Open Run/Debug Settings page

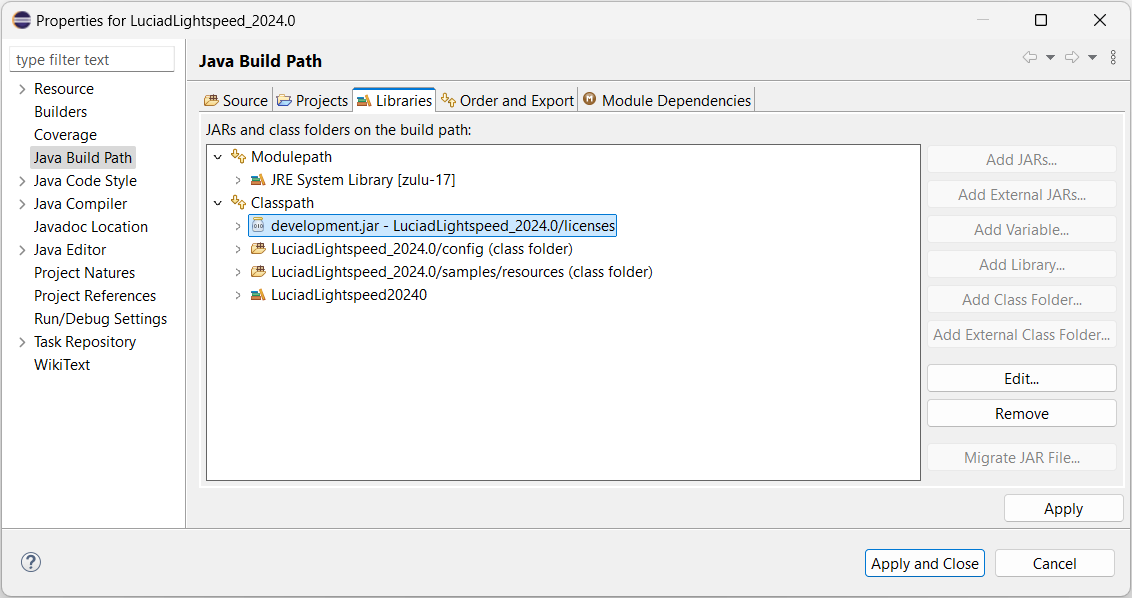(100, 319)
